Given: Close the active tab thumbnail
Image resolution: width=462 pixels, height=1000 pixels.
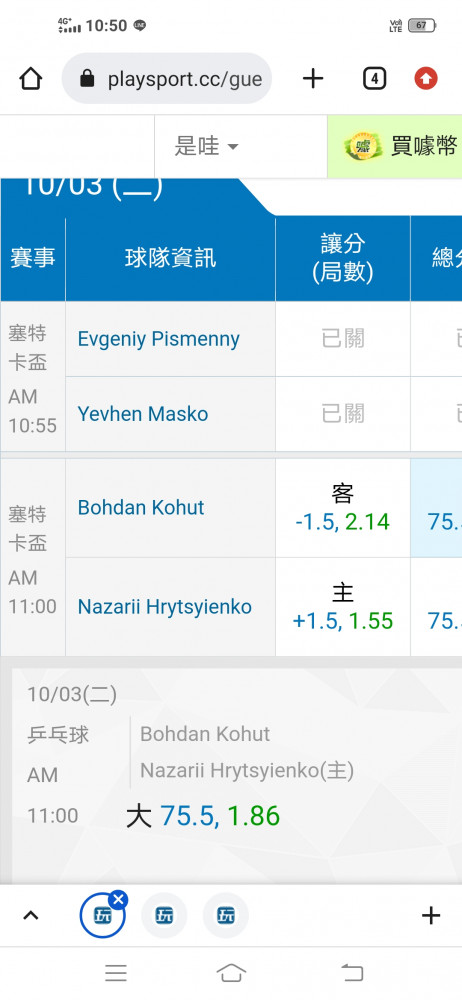Looking at the screenshot, I should [x=118, y=900].
